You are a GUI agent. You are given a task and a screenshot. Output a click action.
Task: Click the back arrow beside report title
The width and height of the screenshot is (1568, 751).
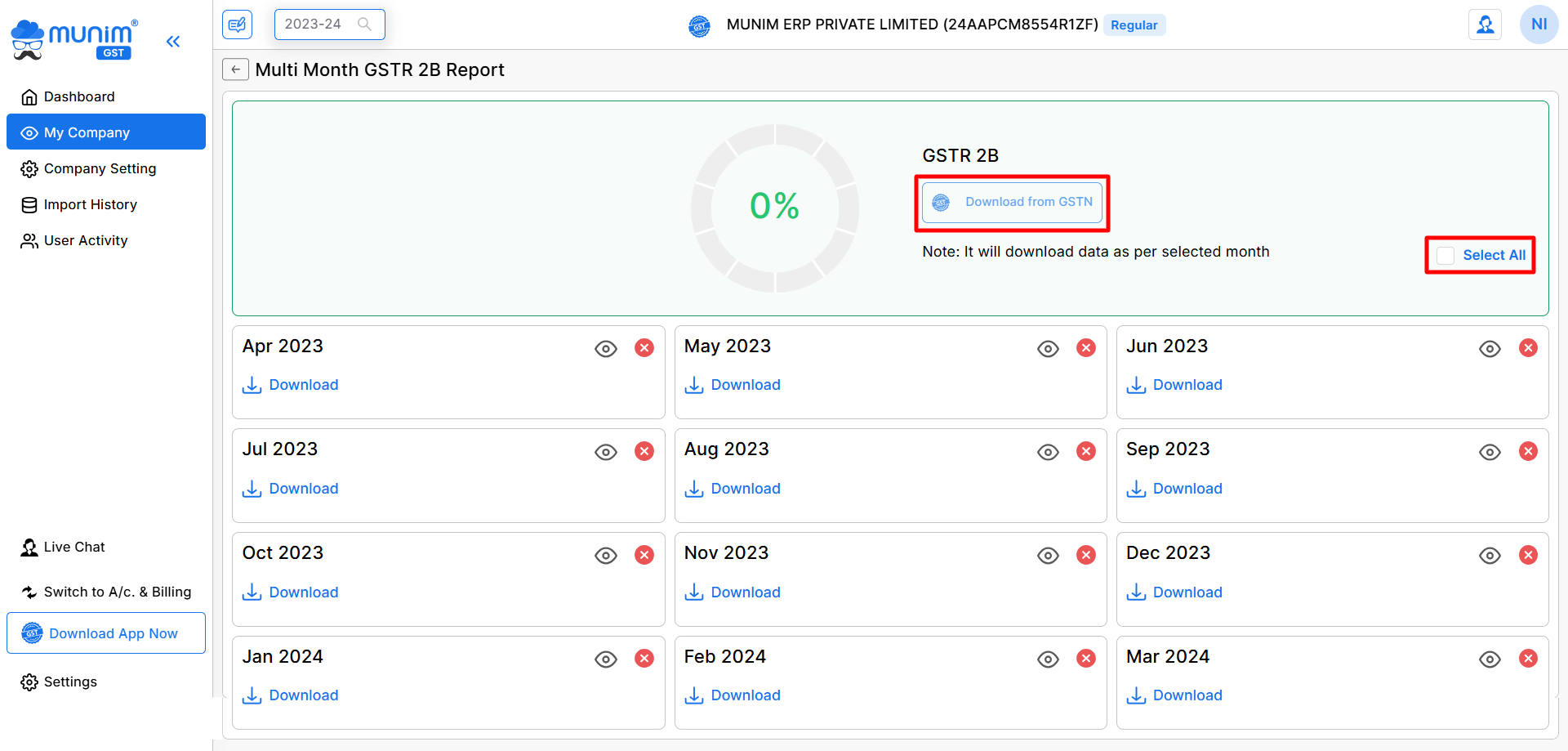coord(235,69)
